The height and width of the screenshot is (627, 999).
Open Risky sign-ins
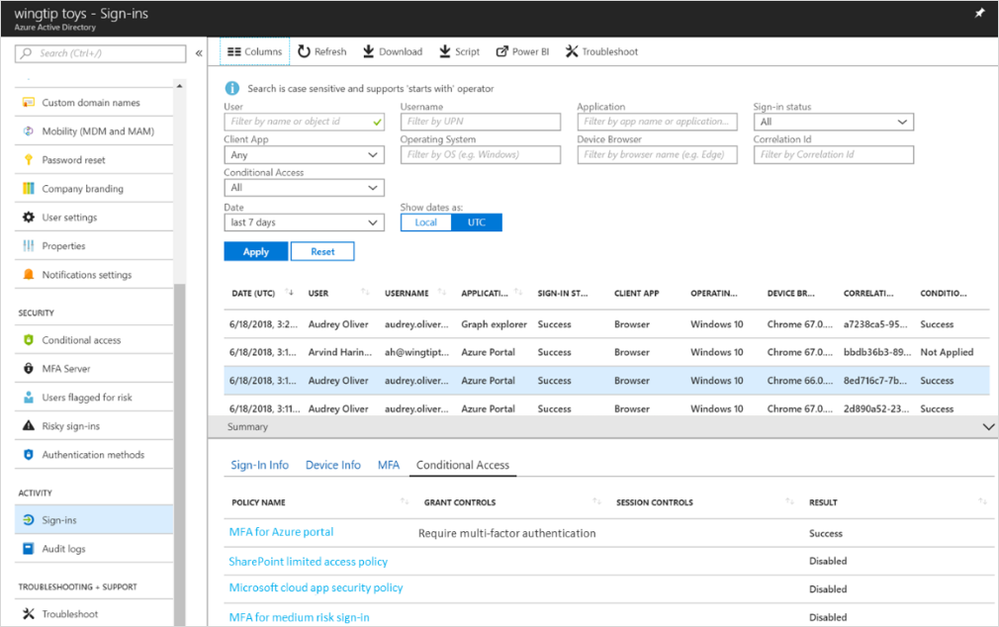click(x=94, y=426)
